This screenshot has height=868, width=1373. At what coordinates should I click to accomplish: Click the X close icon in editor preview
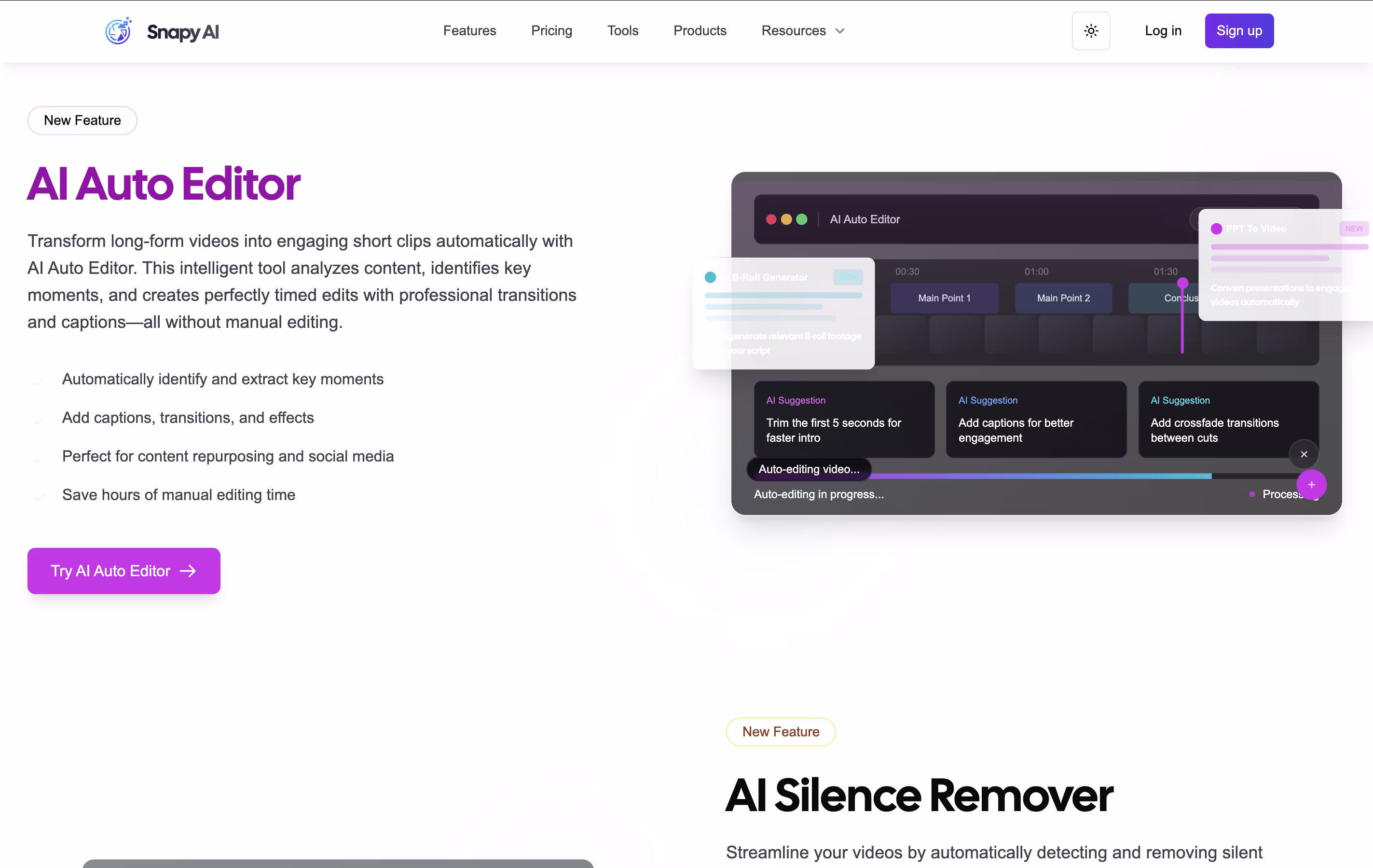pos(1304,454)
